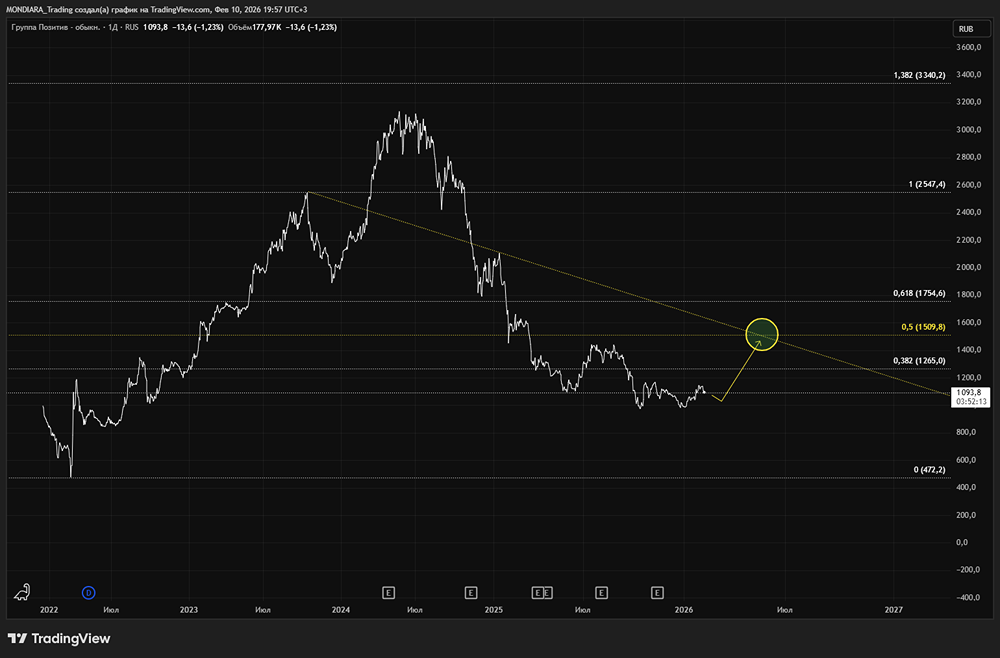Click the RUB currency button
The width and height of the screenshot is (1000, 658).
pos(971,29)
